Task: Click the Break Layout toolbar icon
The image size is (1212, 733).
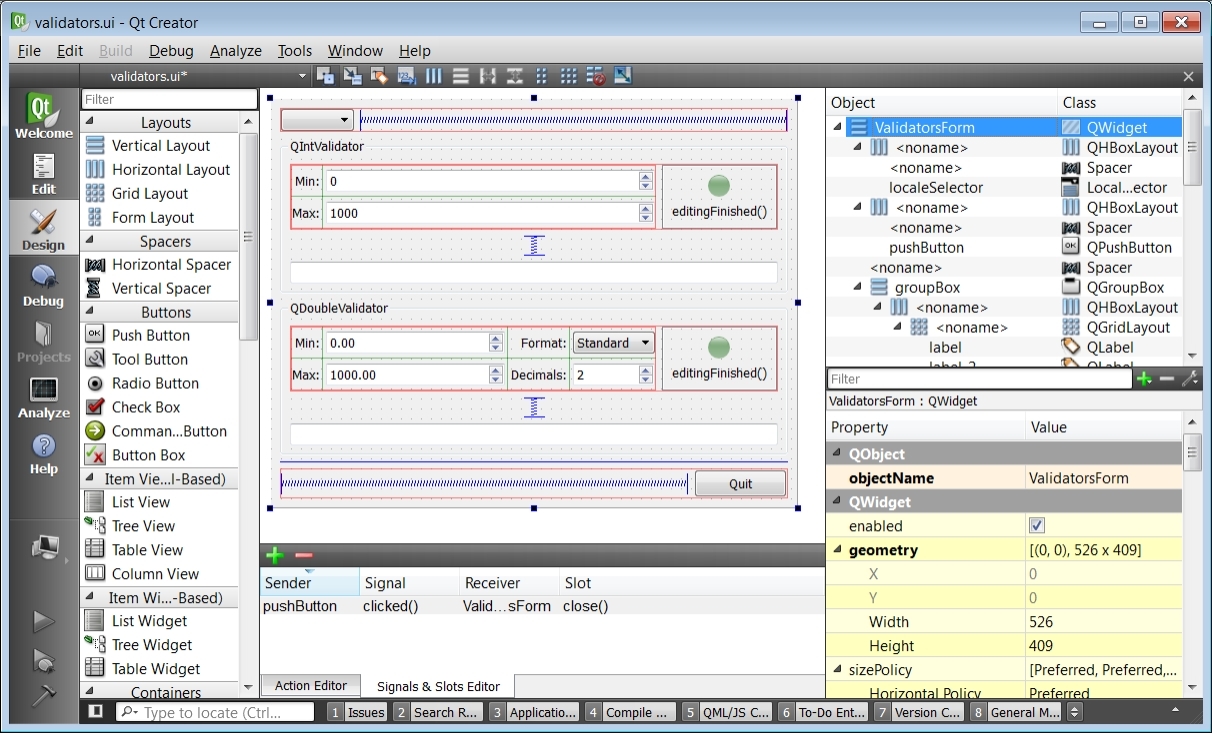Action: 596,76
